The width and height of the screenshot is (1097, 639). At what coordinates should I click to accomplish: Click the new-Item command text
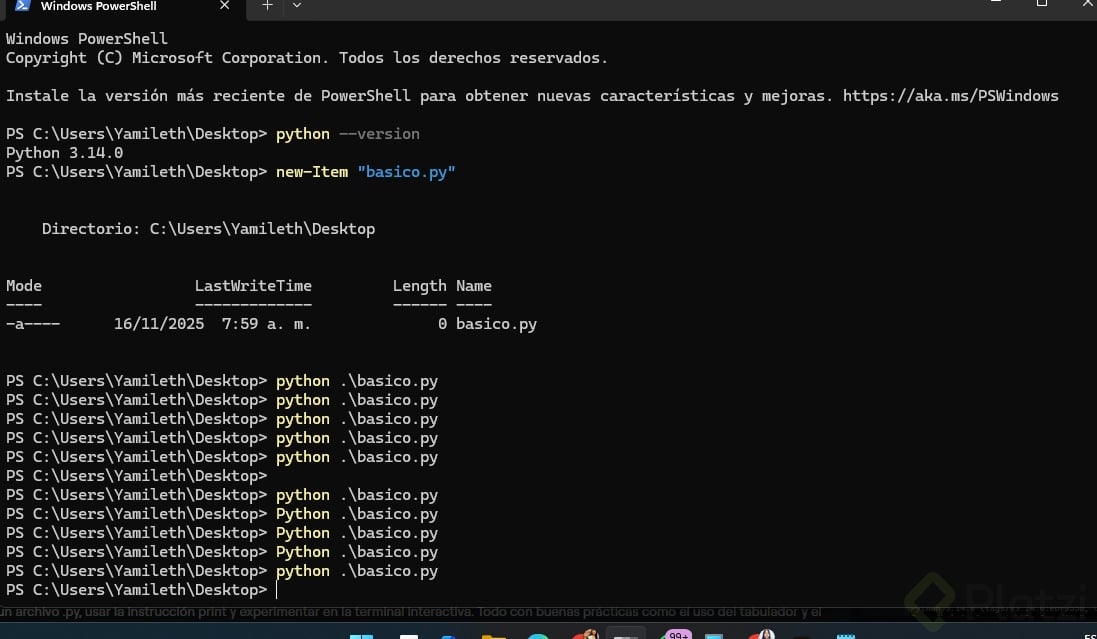(312, 172)
